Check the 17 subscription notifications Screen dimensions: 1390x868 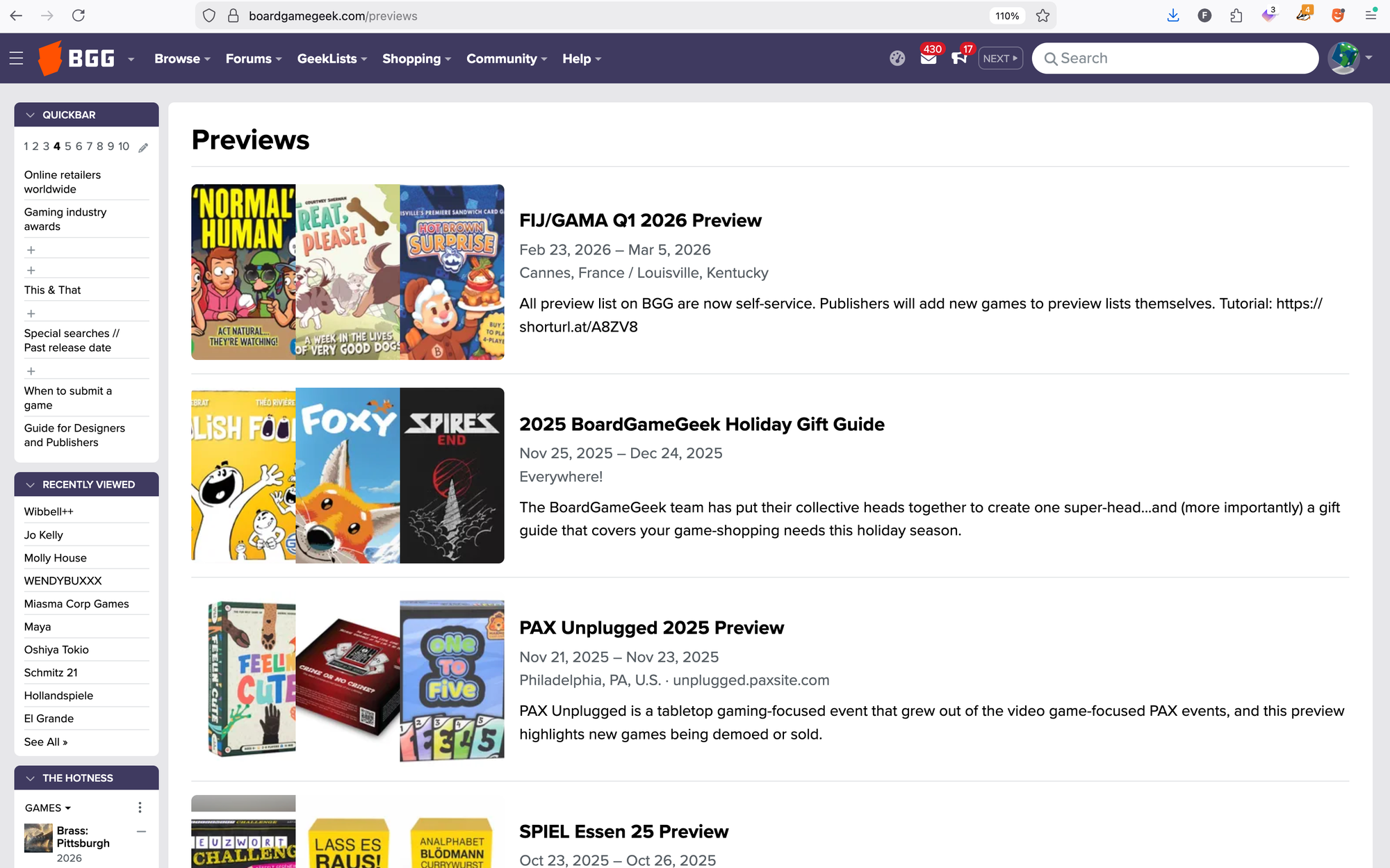(x=959, y=60)
